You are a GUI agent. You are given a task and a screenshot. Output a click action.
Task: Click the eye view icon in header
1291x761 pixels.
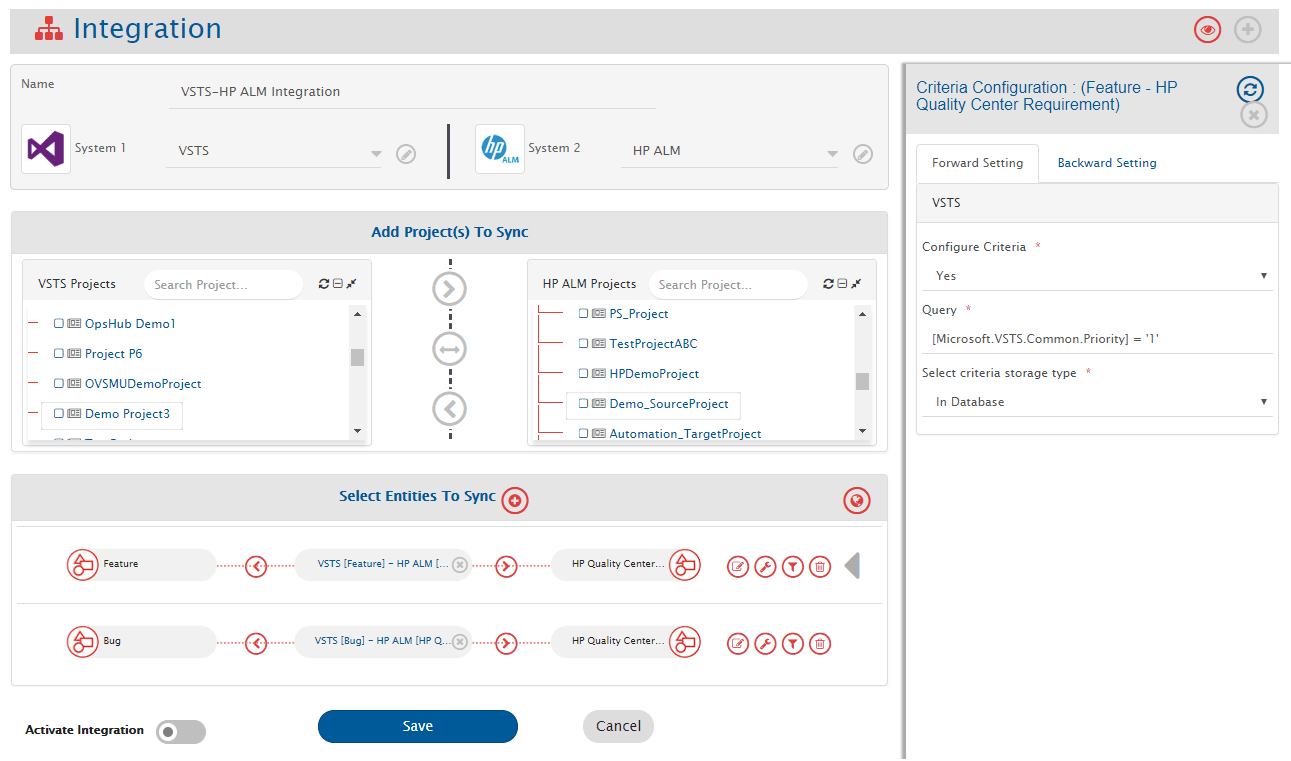tap(1207, 30)
